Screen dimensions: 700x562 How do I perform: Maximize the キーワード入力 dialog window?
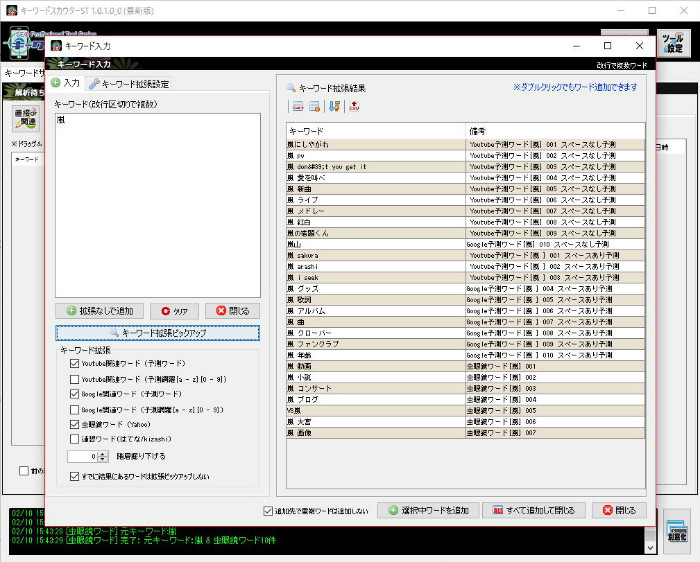tap(608, 46)
